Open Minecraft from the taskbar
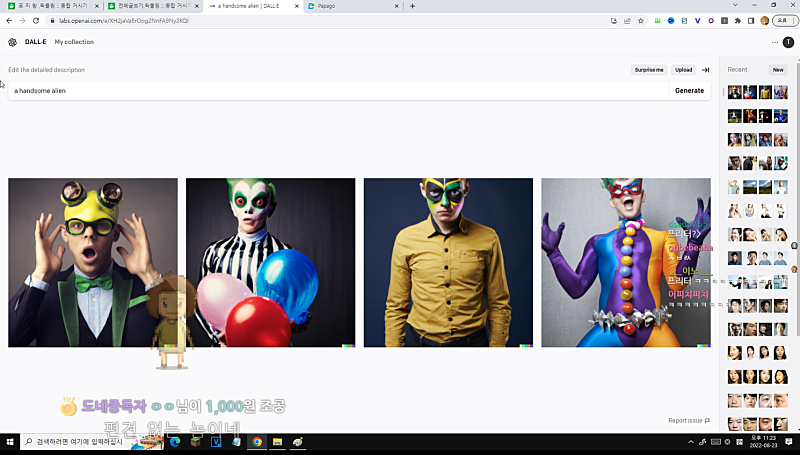 (x=195, y=442)
